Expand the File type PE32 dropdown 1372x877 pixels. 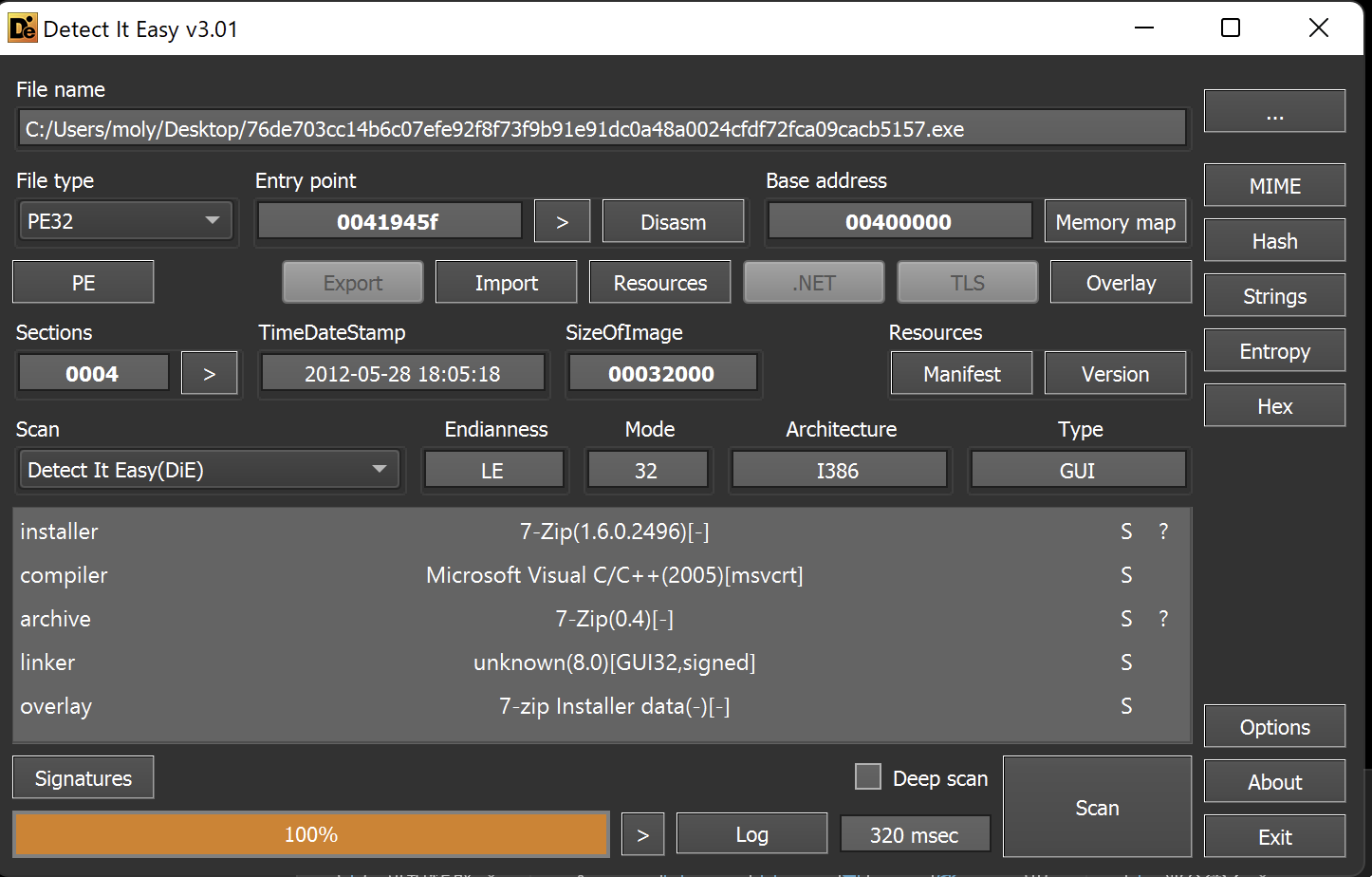(x=124, y=222)
